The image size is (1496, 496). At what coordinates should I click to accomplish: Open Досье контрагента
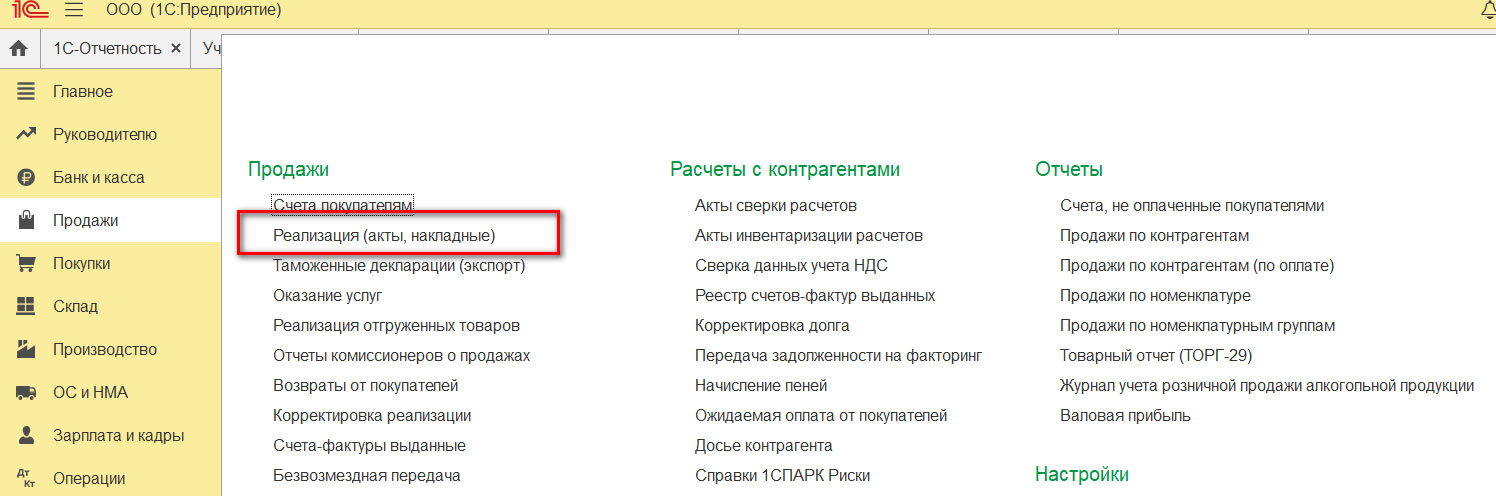(x=764, y=445)
